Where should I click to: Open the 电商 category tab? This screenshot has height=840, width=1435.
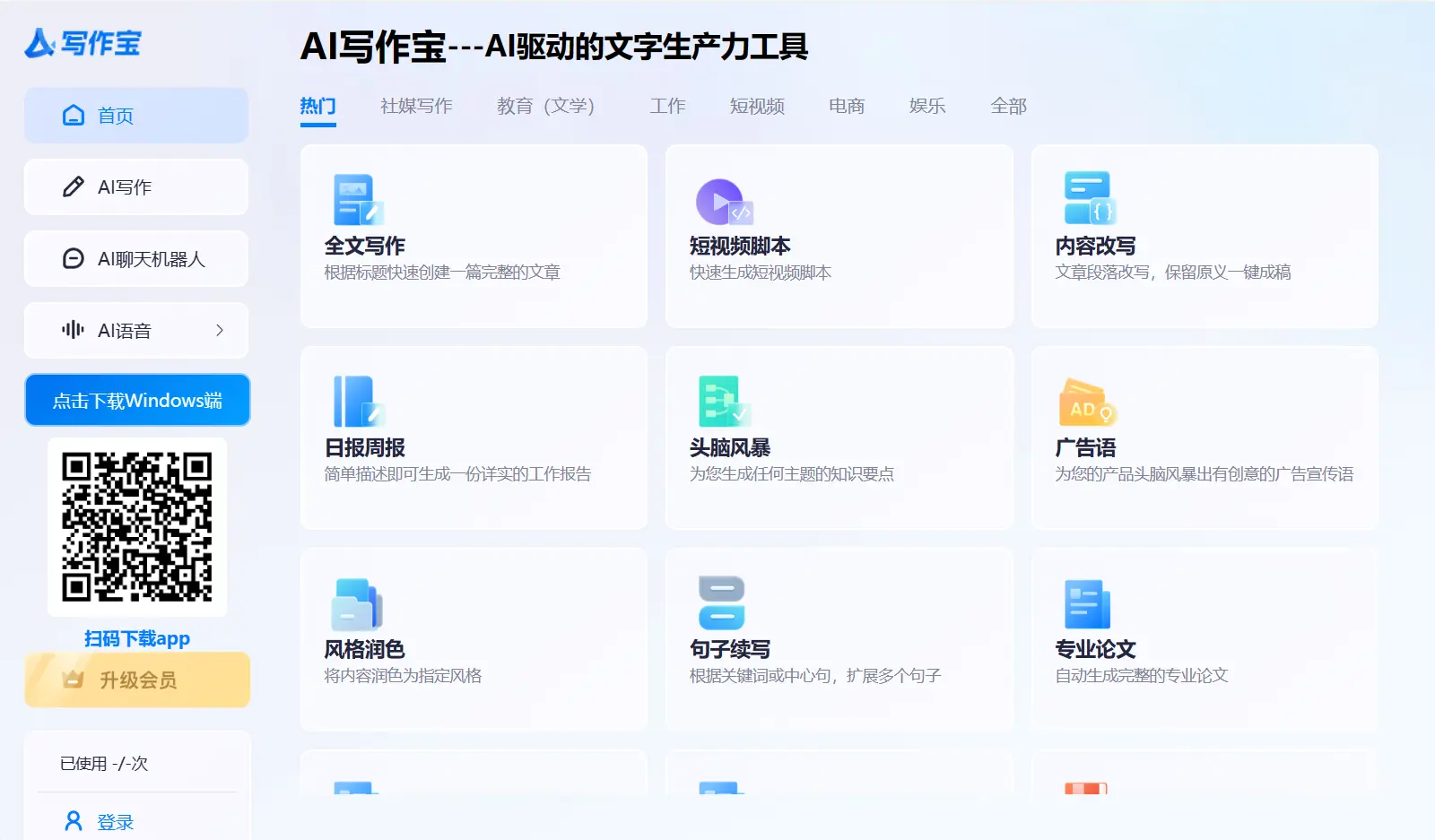tap(847, 106)
